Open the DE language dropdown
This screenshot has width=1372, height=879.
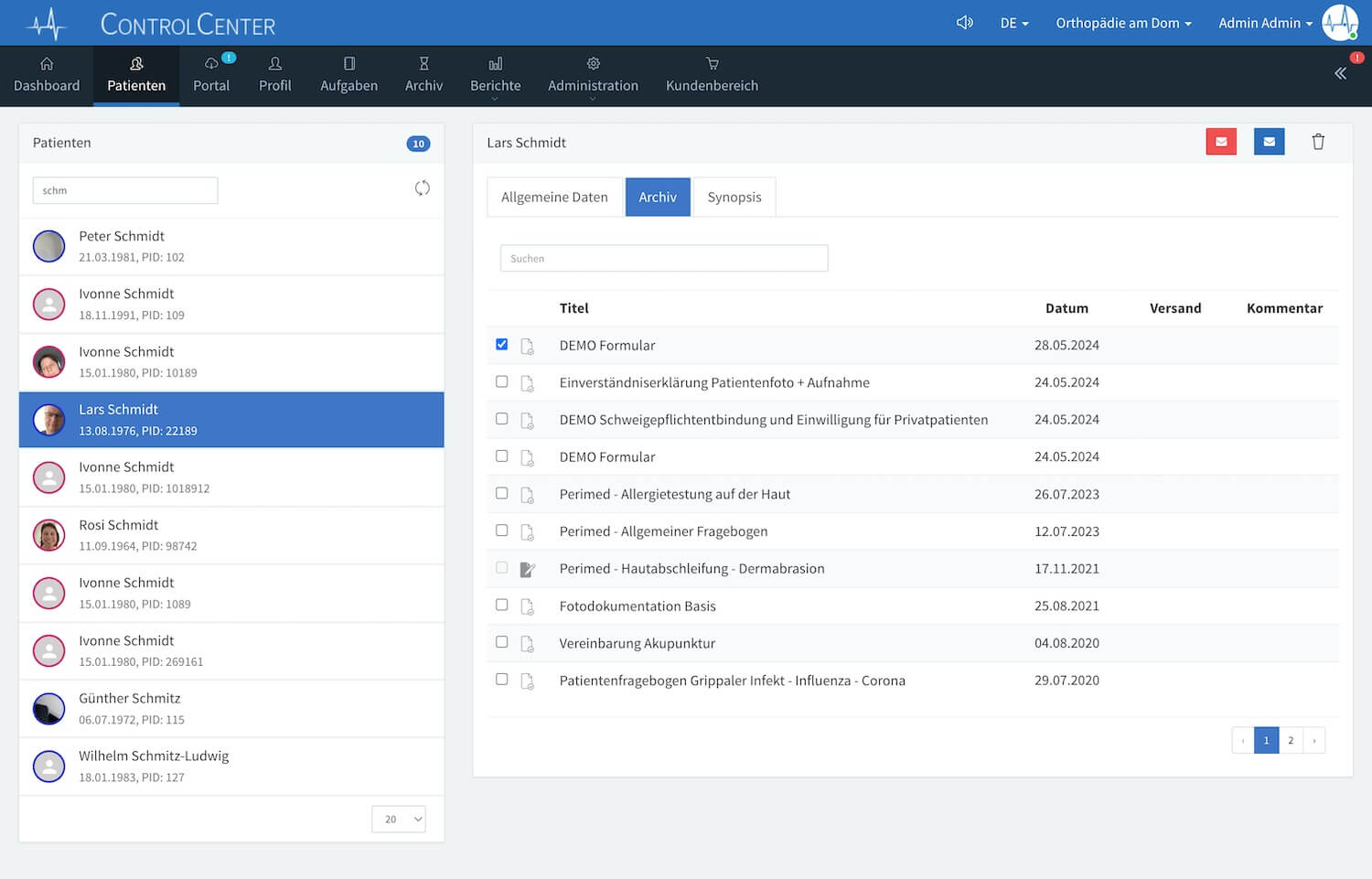(1013, 23)
